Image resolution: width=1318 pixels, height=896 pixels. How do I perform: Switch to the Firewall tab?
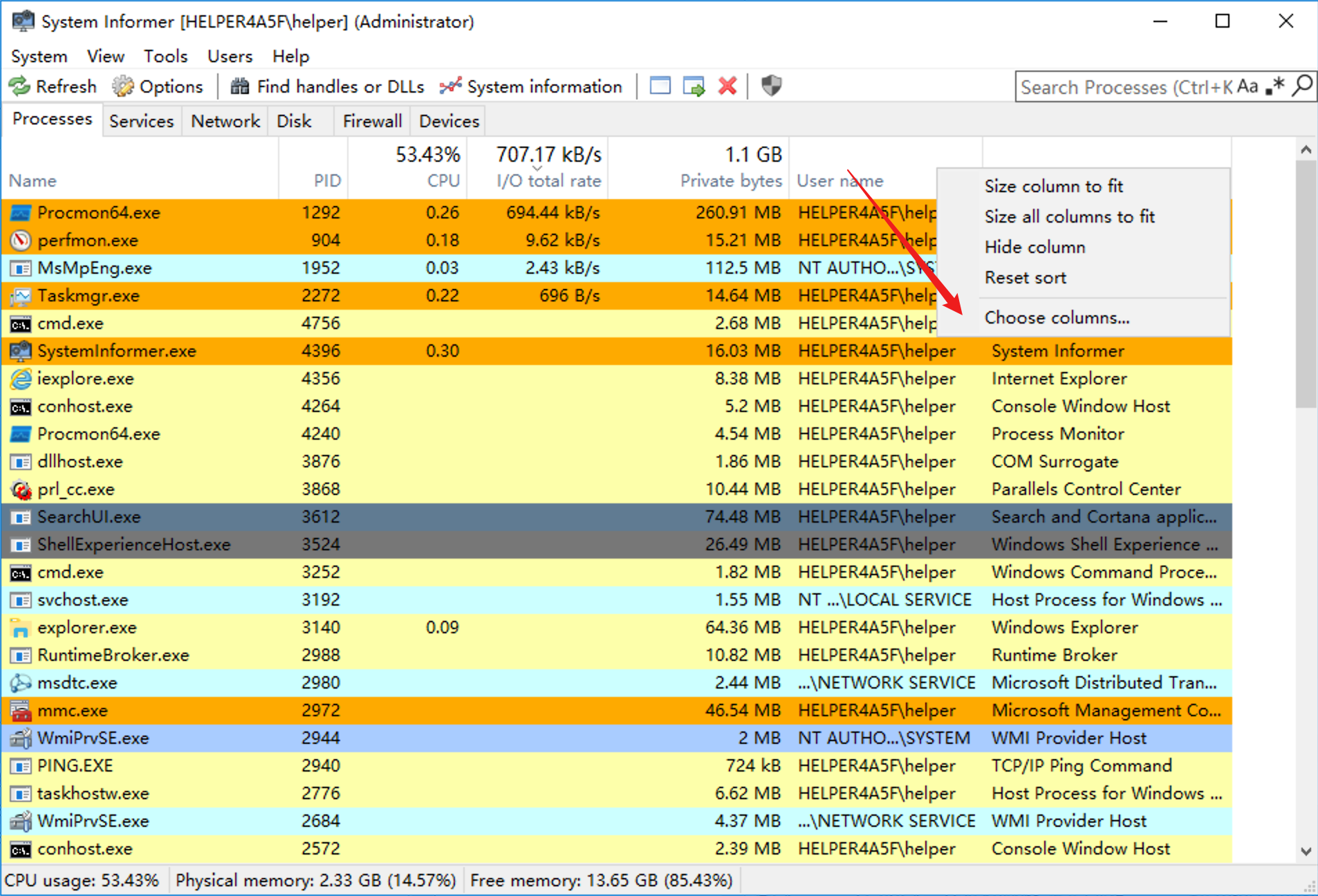pyautogui.click(x=372, y=121)
